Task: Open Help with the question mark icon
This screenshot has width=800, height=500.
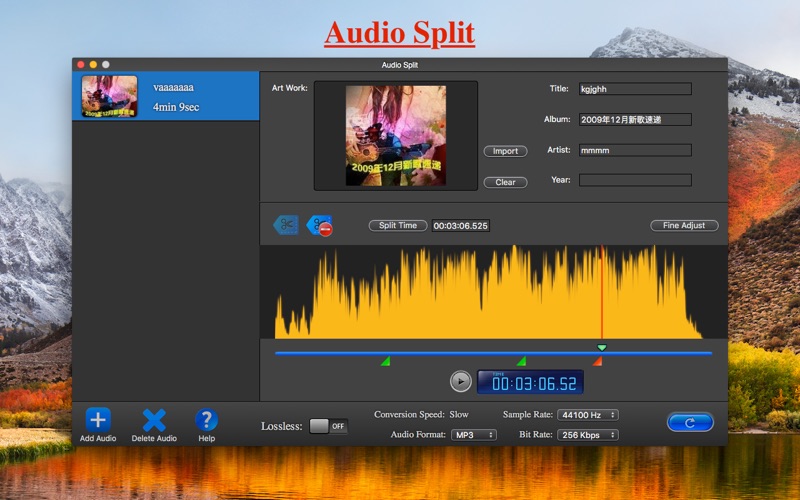Action: pos(206,420)
